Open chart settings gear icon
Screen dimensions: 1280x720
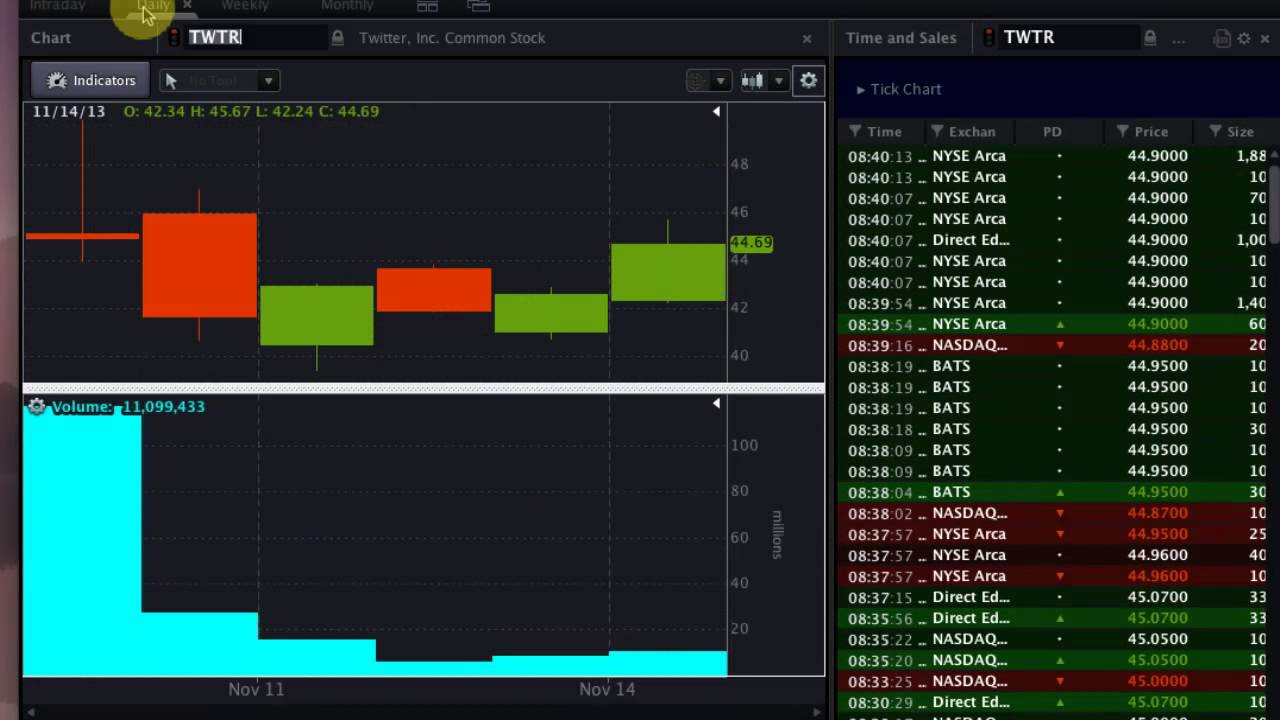(808, 80)
